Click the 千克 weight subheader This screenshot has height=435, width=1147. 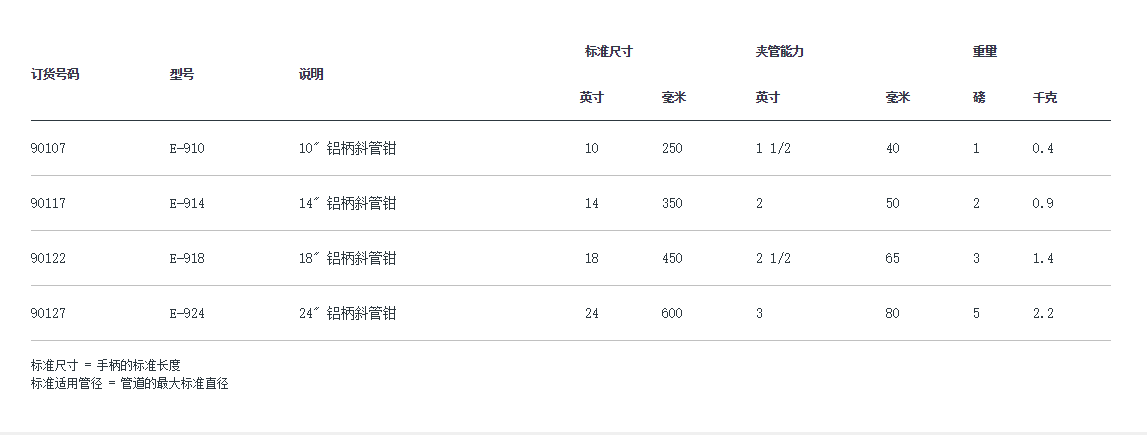coord(1045,98)
